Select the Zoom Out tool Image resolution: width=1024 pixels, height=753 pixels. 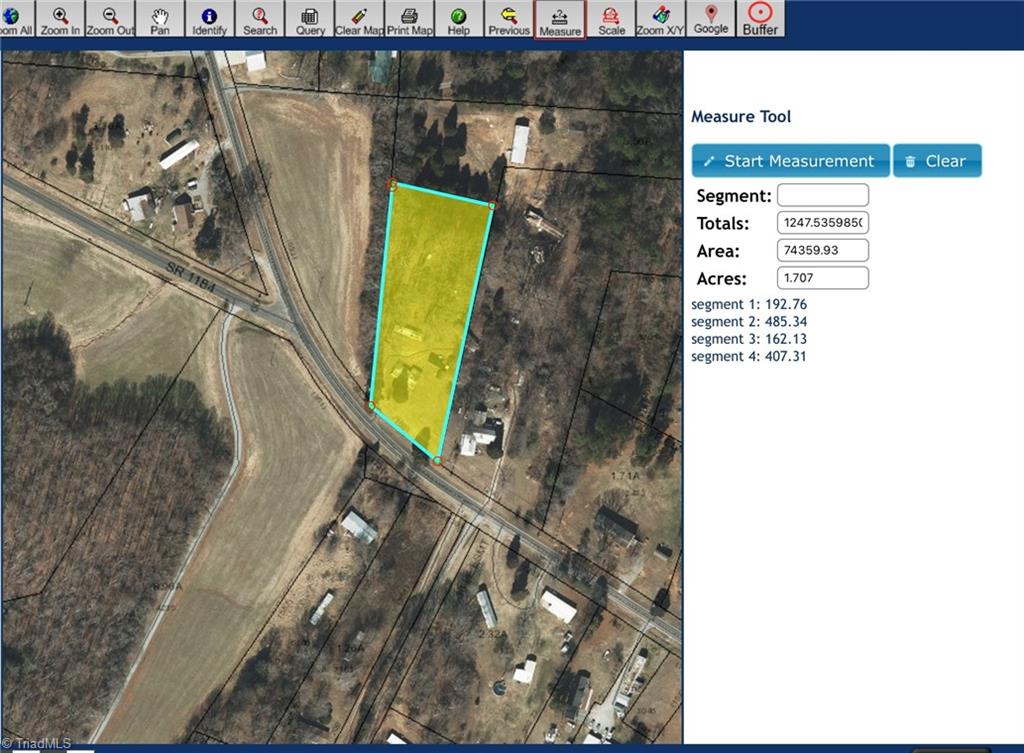click(x=110, y=20)
